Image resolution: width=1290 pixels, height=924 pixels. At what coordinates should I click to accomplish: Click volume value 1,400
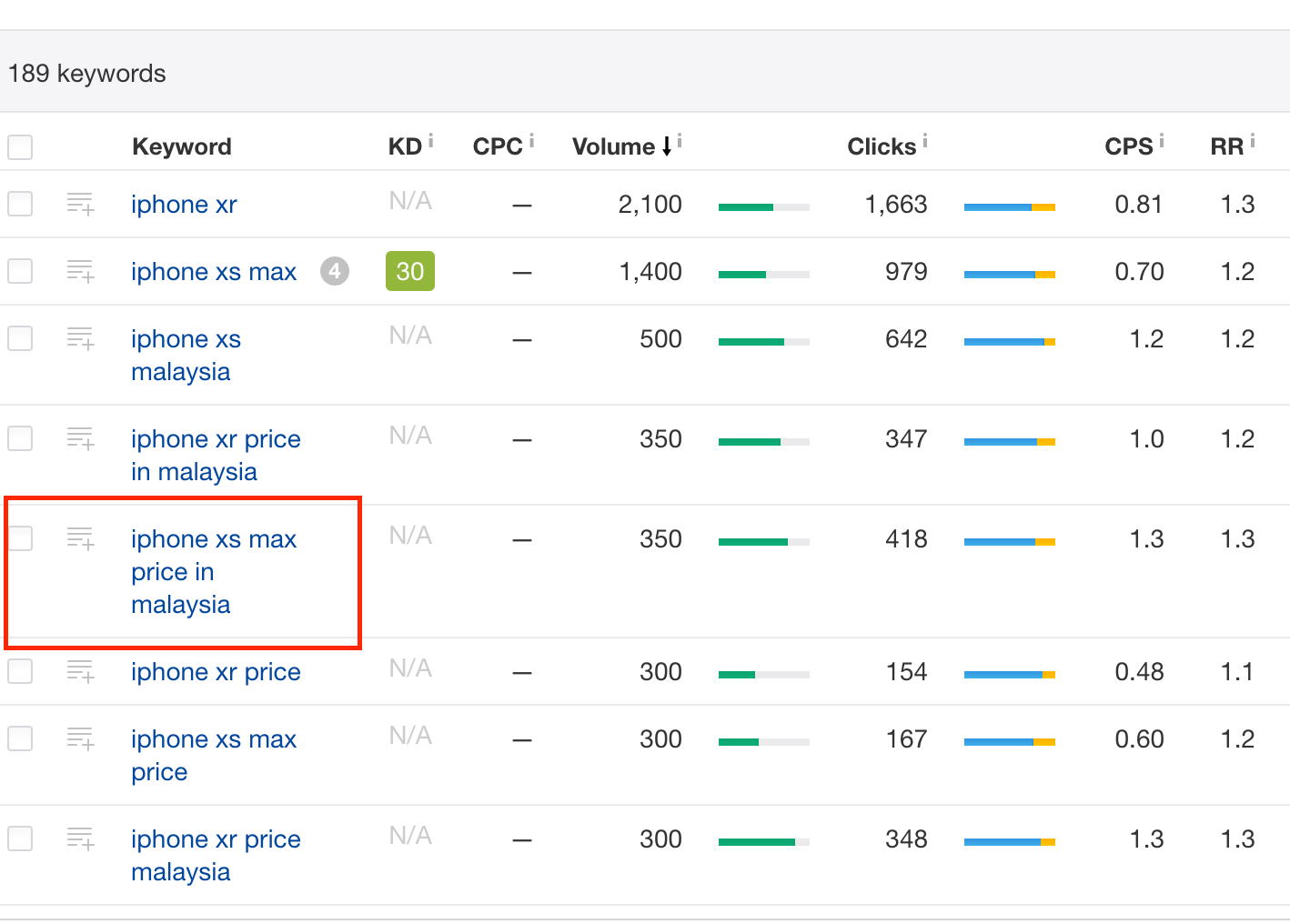(650, 272)
